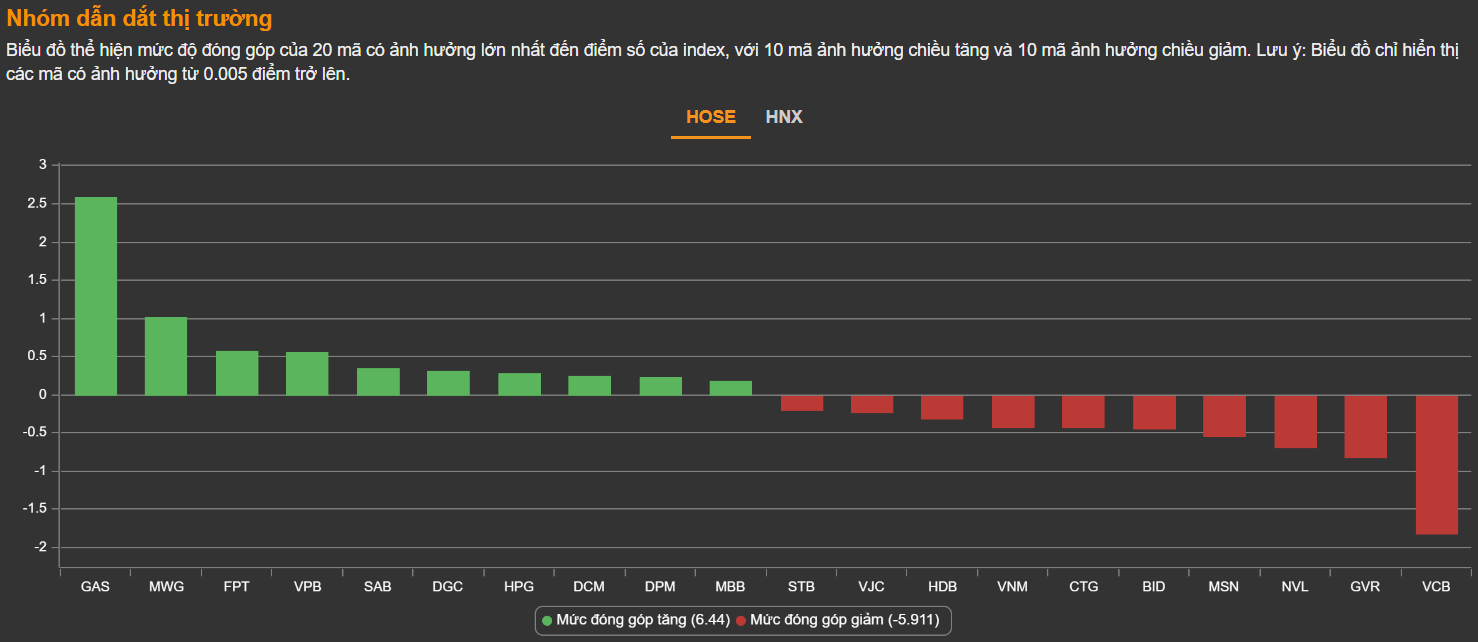This screenshot has width=1478, height=642.
Task: Click the VNM red bar
Action: 1013,411
